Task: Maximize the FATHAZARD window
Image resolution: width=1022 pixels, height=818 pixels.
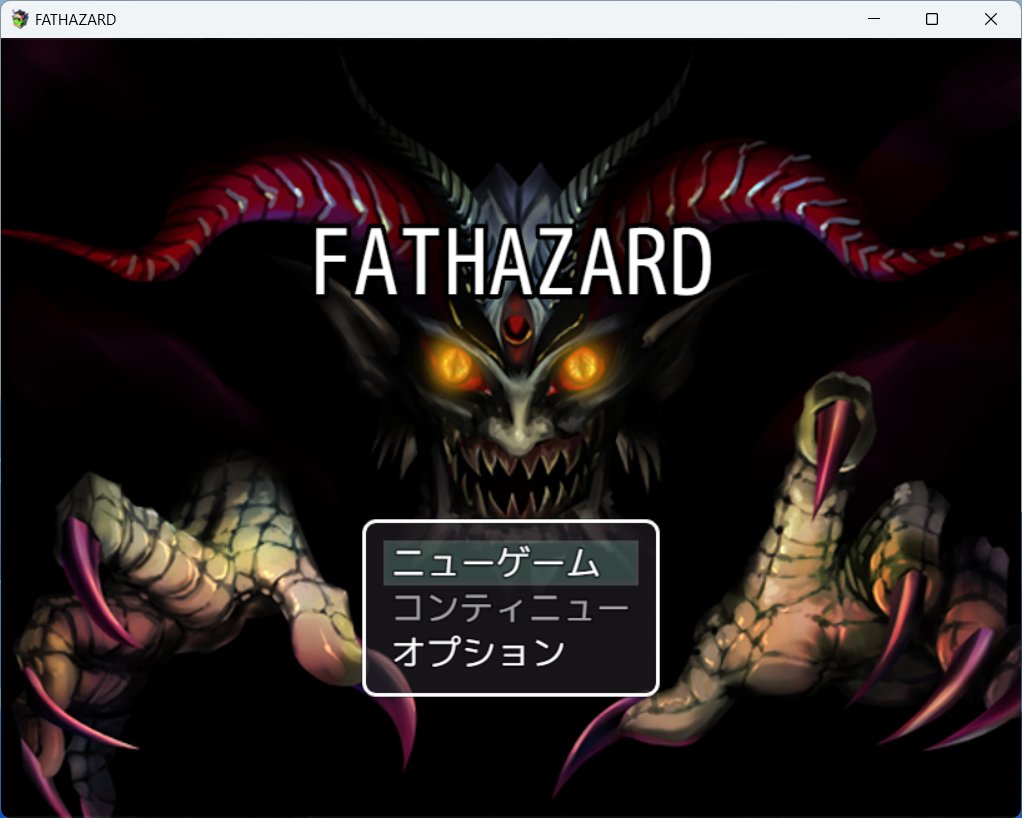Action: click(932, 19)
